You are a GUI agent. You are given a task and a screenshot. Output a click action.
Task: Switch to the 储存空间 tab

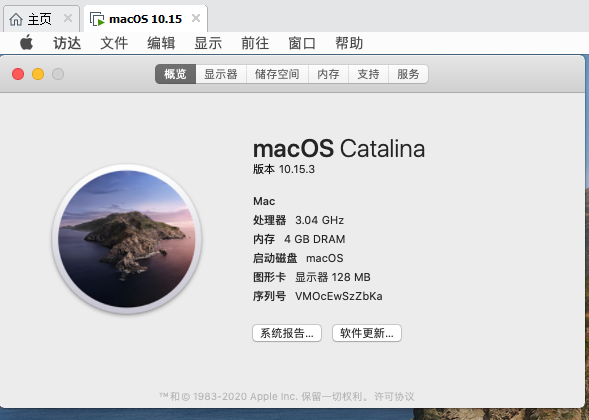click(277, 74)
